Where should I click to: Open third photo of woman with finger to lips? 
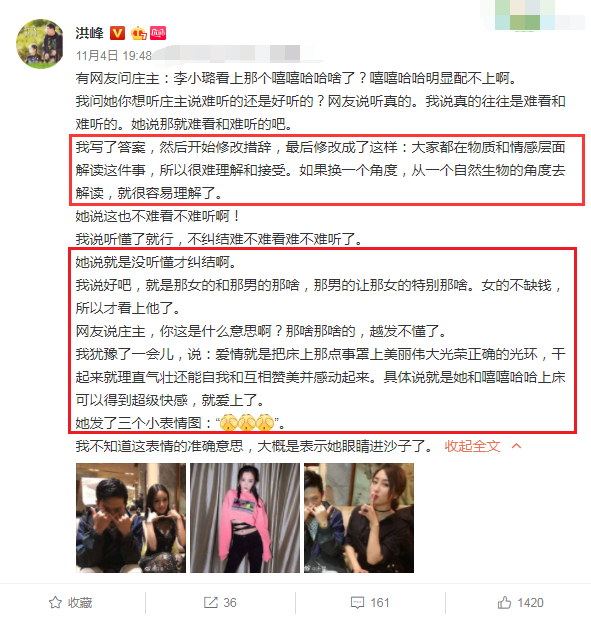click(359, 518)
